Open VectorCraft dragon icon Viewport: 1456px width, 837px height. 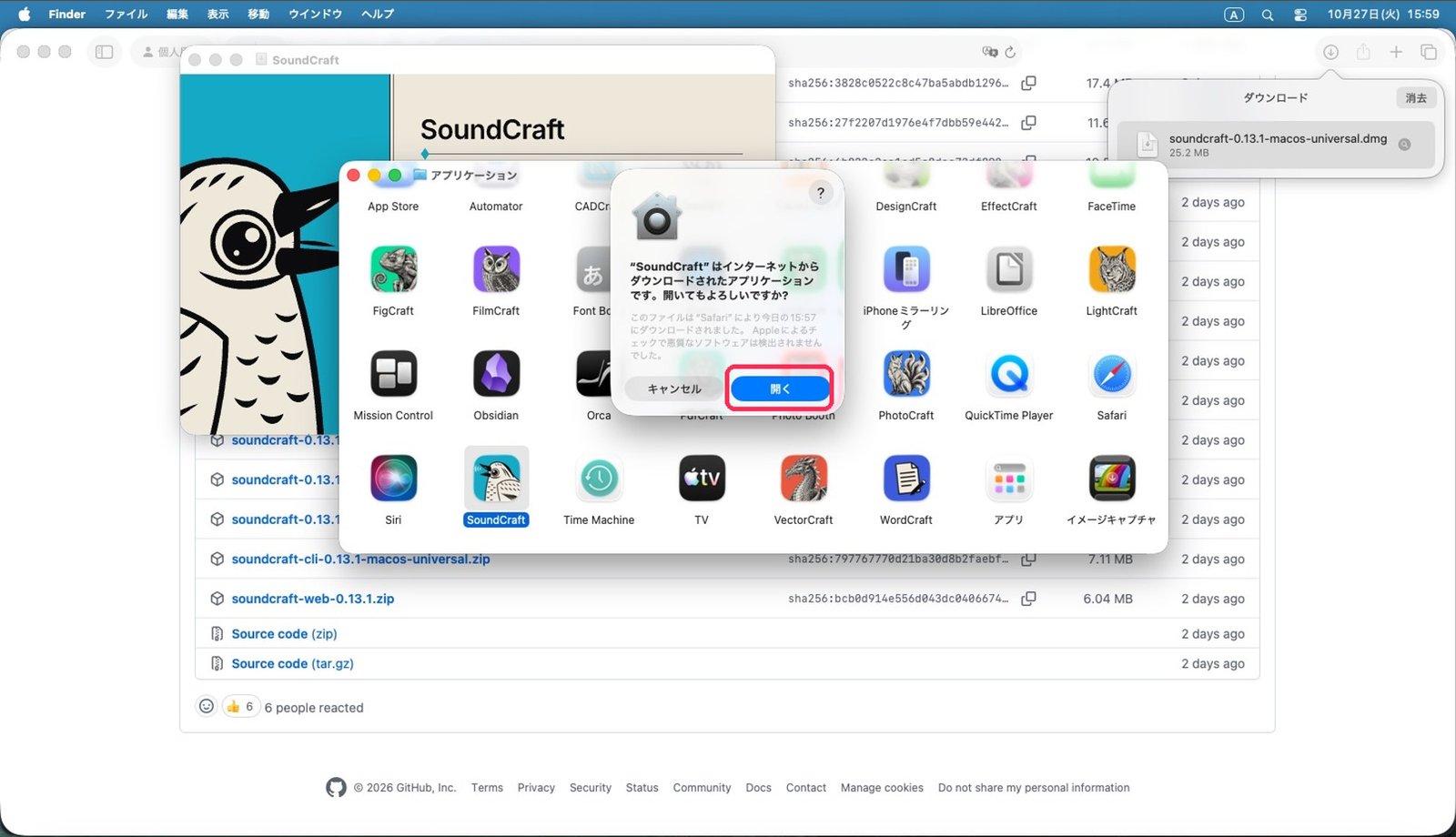coord(804,479)
